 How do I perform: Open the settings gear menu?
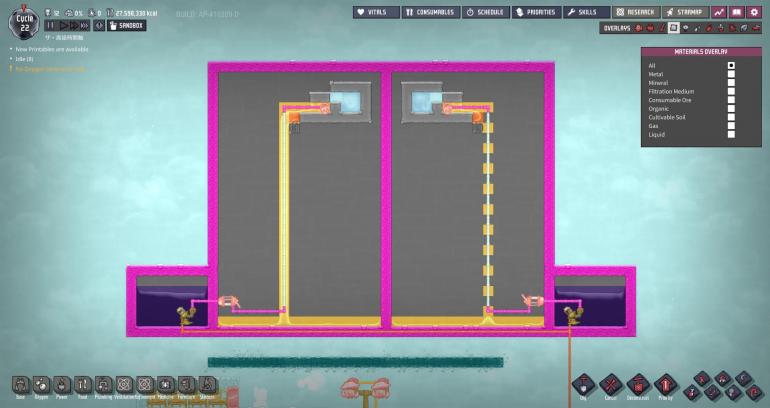(754, 12)
